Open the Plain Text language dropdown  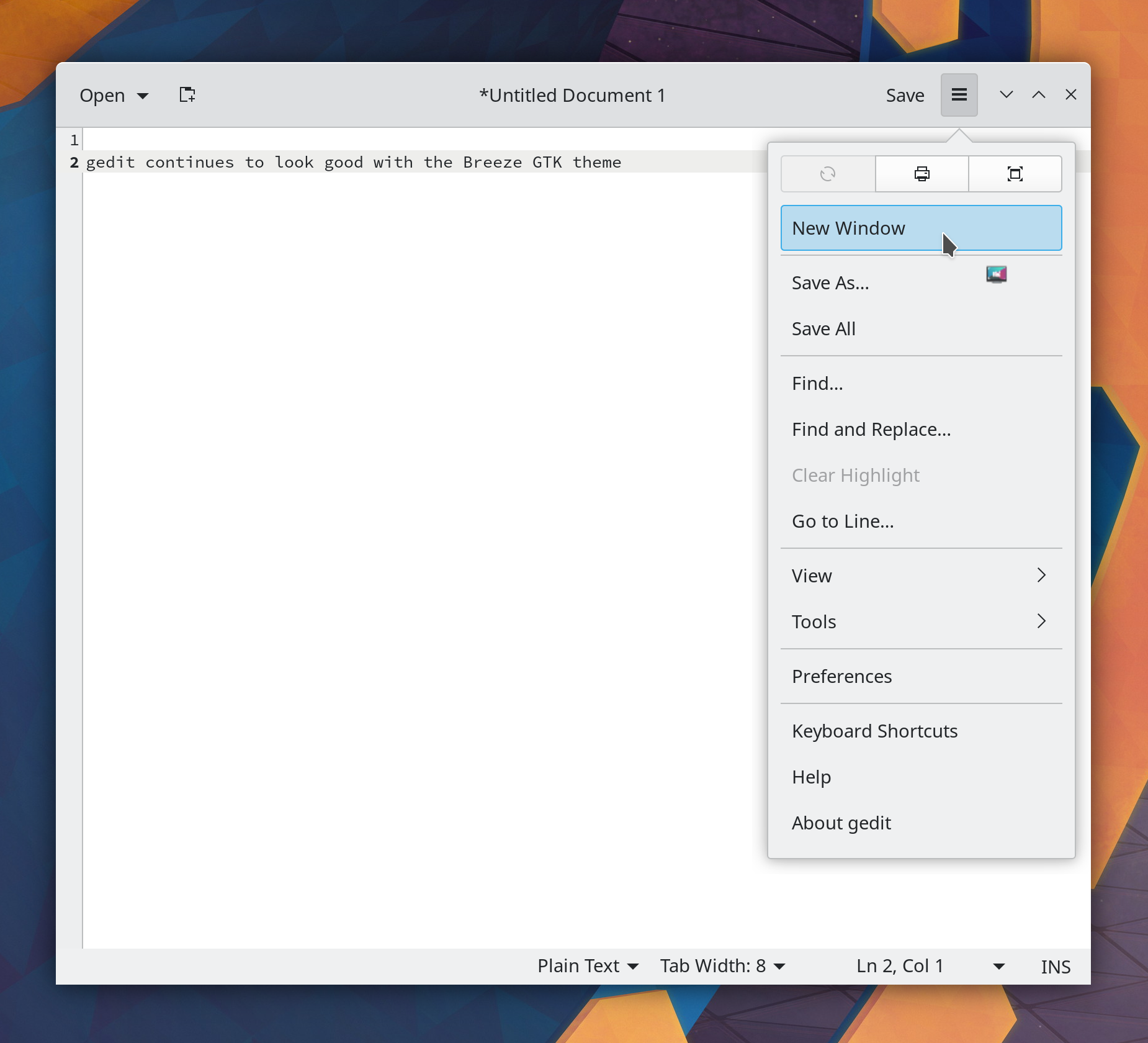coord(587,966)
